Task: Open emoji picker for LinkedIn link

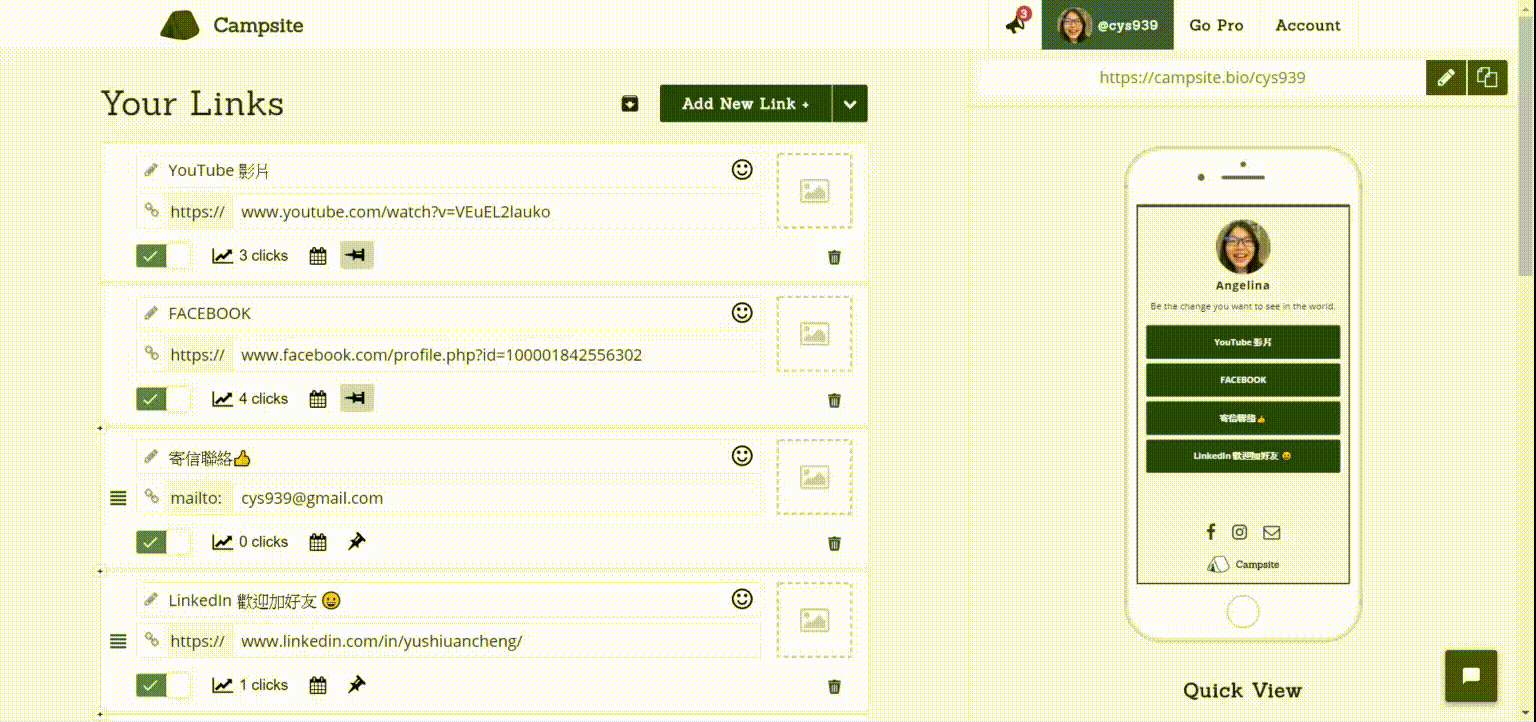Action: point(742,599)
